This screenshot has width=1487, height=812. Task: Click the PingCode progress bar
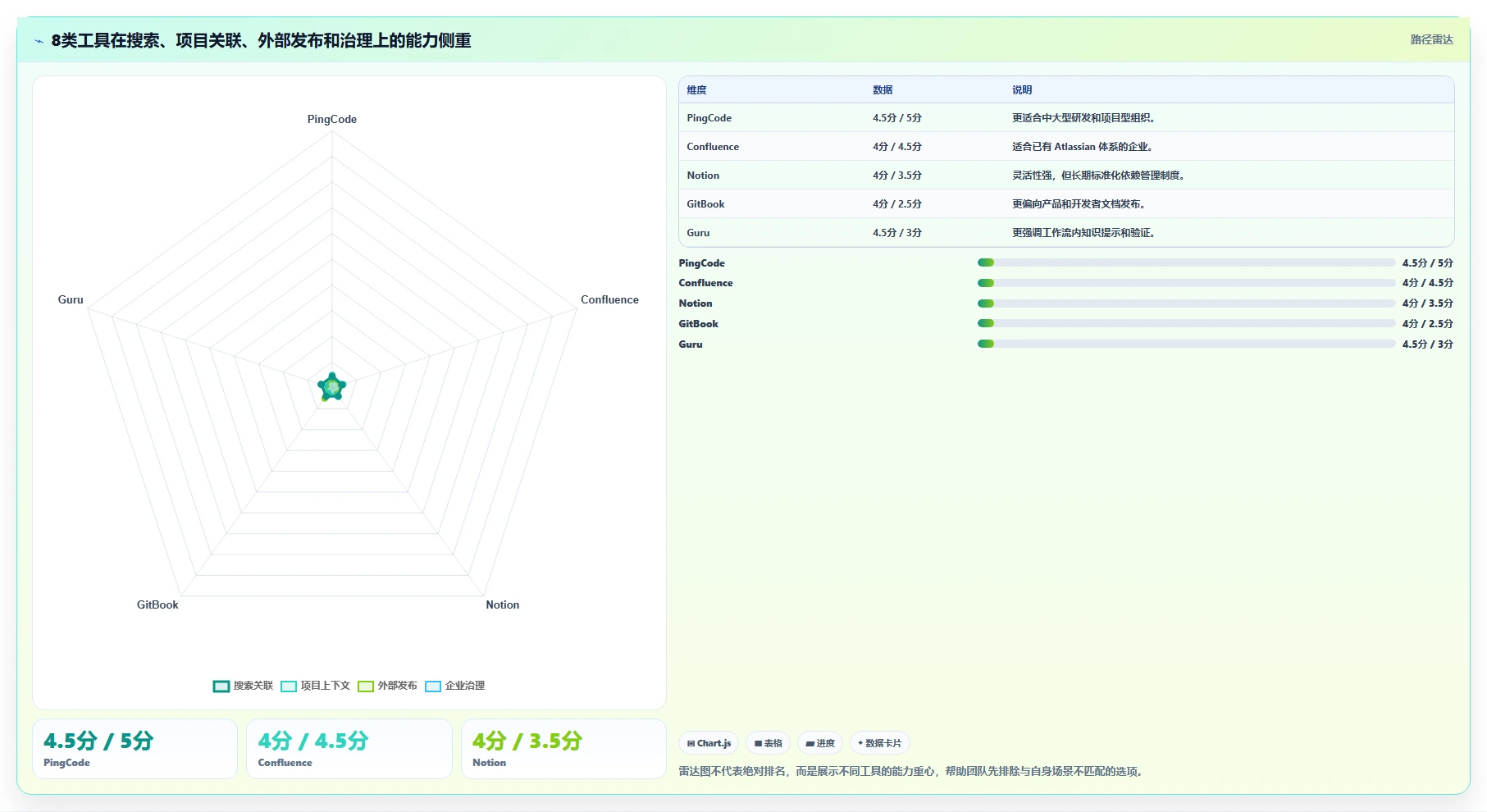point(1186,262)
